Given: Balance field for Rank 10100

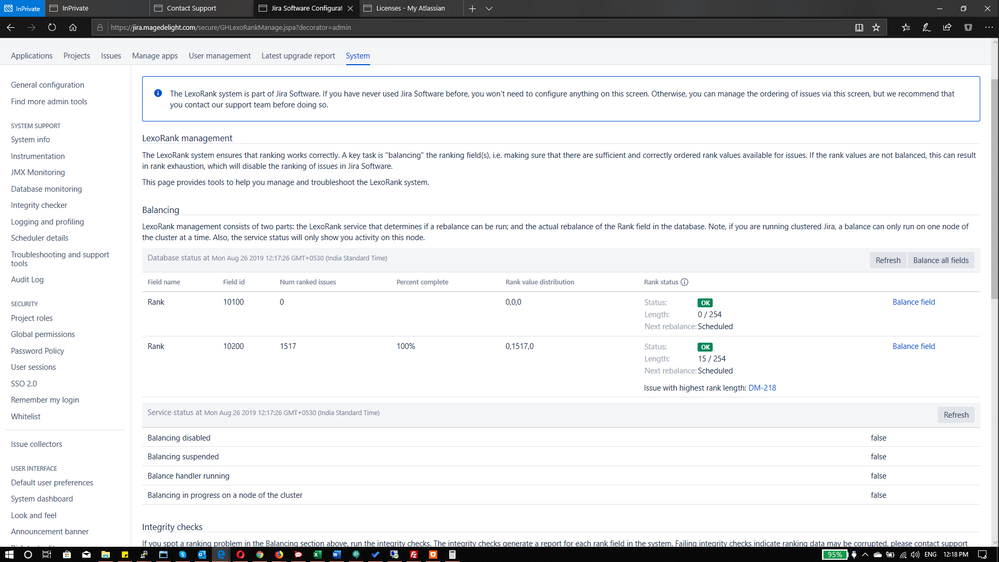Looking at the screenshot, I should point(913,302).
